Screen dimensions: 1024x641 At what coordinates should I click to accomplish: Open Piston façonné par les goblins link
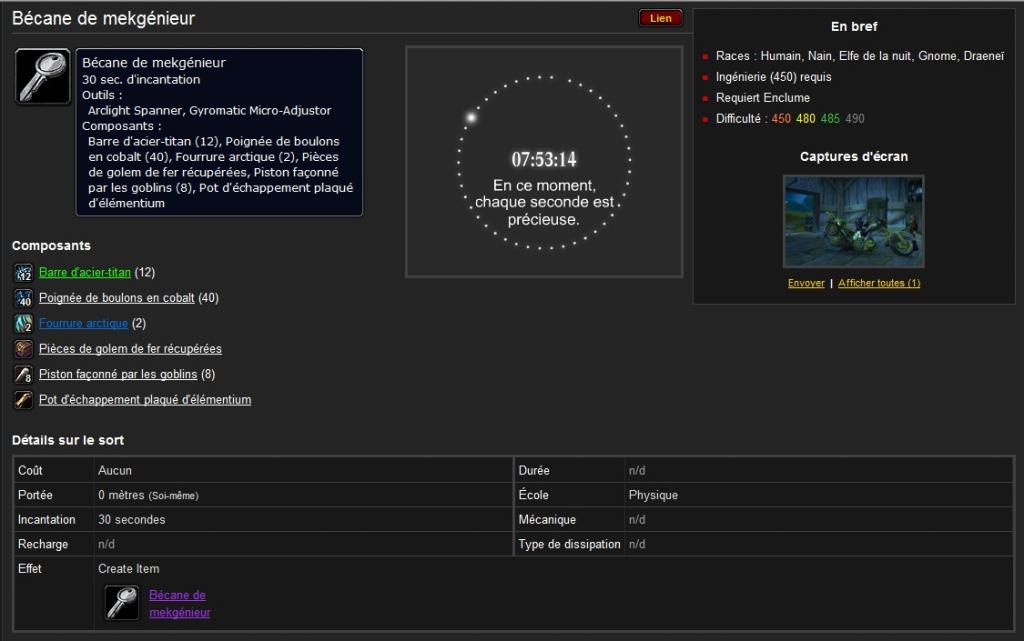[x=118, y=374]
